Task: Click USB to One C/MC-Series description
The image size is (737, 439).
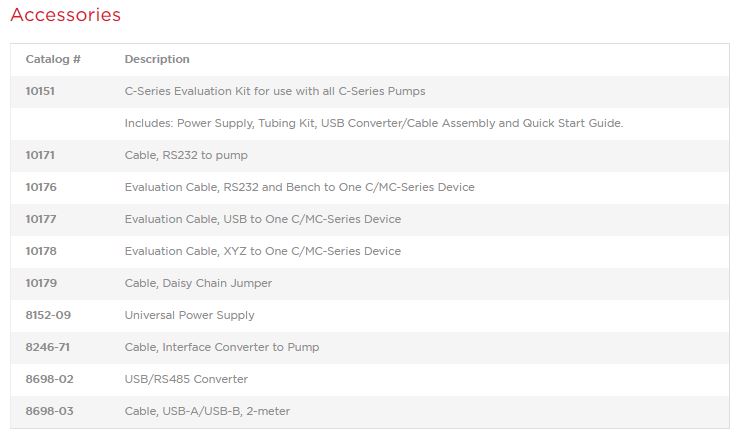Action: [262, 219]
